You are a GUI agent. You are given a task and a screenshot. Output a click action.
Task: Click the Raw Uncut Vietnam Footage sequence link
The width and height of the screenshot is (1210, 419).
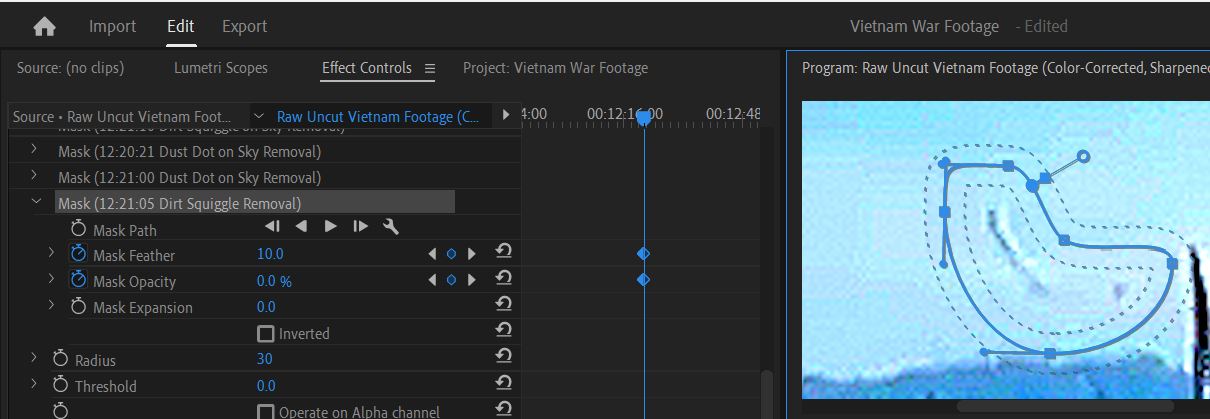[x=377, y=117]
